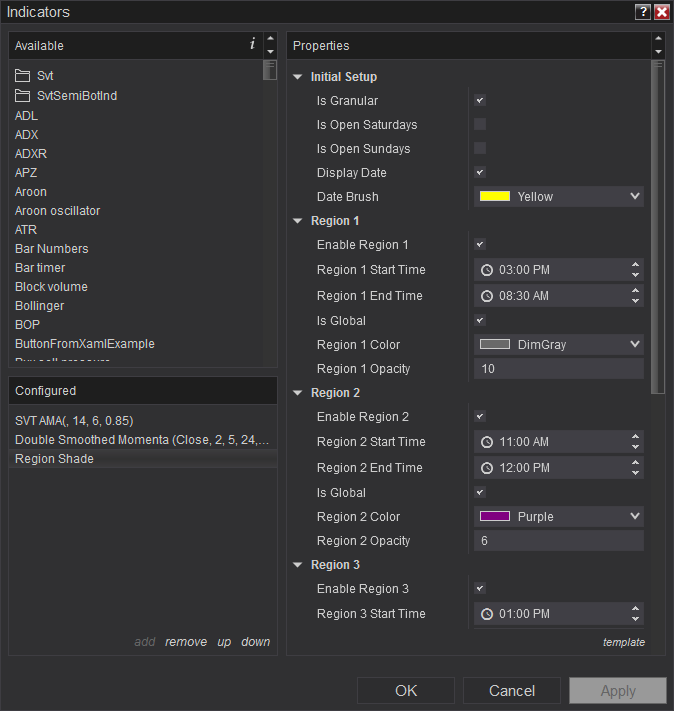The height and width of the screenshot is (711, 674).
Task: Click the info icon in Available header
Action: 252,45
